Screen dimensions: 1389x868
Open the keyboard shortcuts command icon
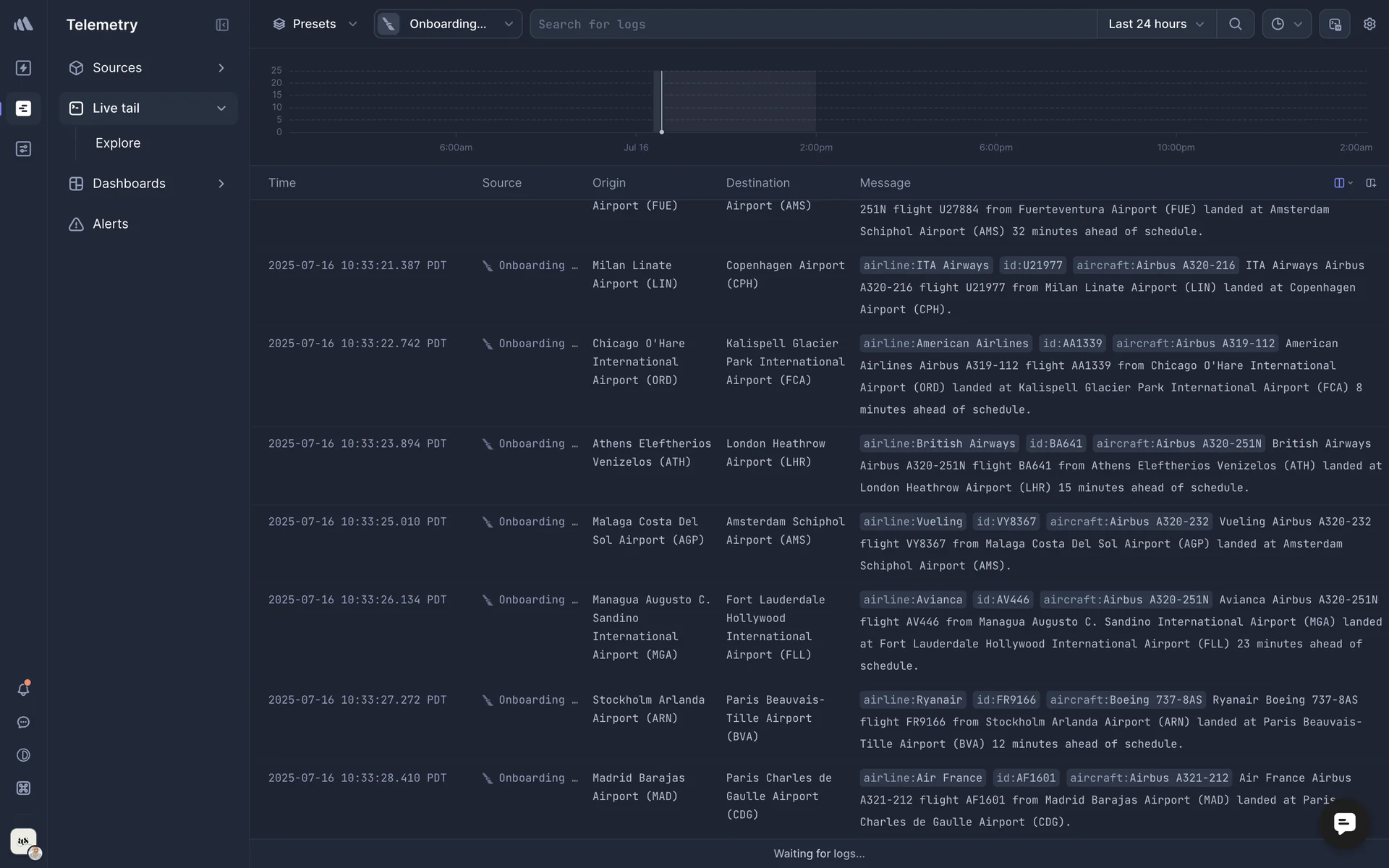[23, 788]
